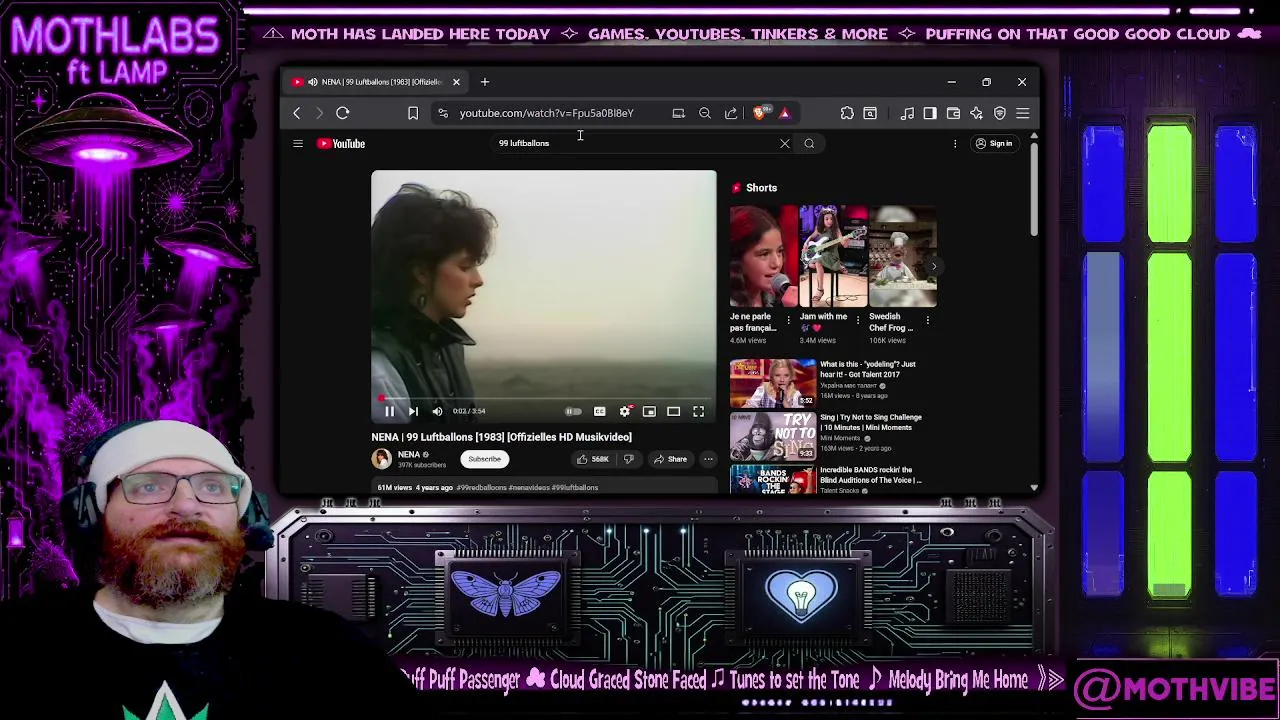Viewport: 1280px width, 720px height.
Task: Mute the video volume
Action: [437, 411]
